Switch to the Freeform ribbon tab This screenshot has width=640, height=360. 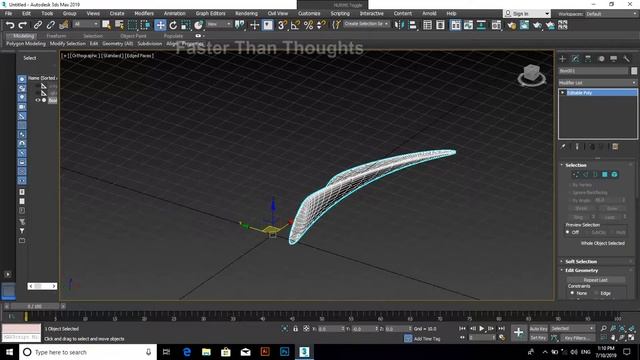pyautogui.click(x=56, y=36)
